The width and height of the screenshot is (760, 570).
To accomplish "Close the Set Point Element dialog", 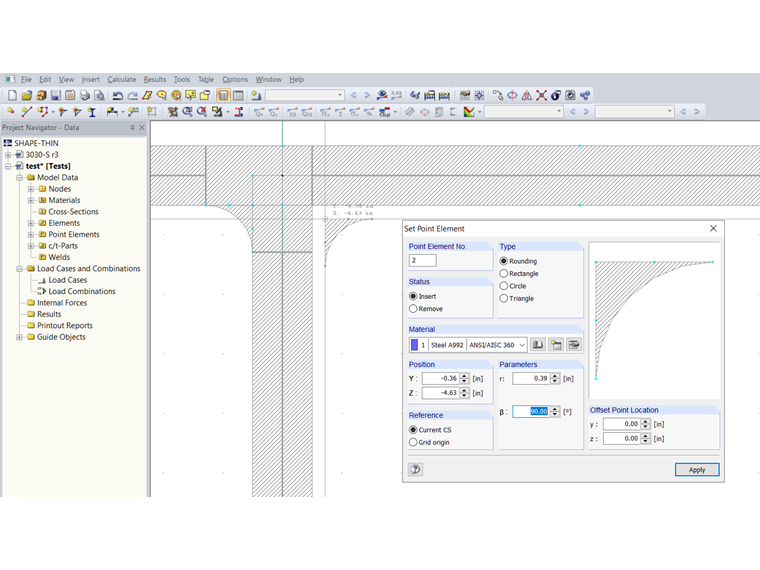I will click(713, 228).
